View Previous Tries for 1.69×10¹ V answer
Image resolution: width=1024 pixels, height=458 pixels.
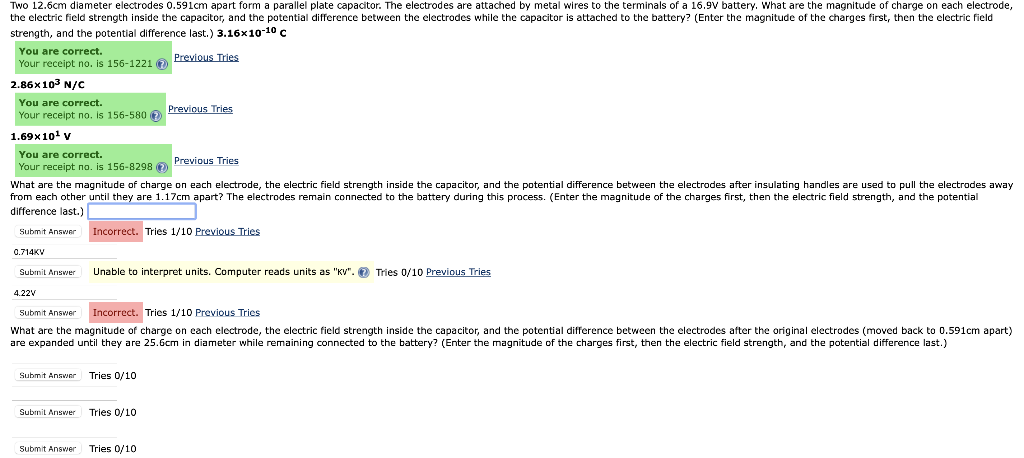pos(206,161)
